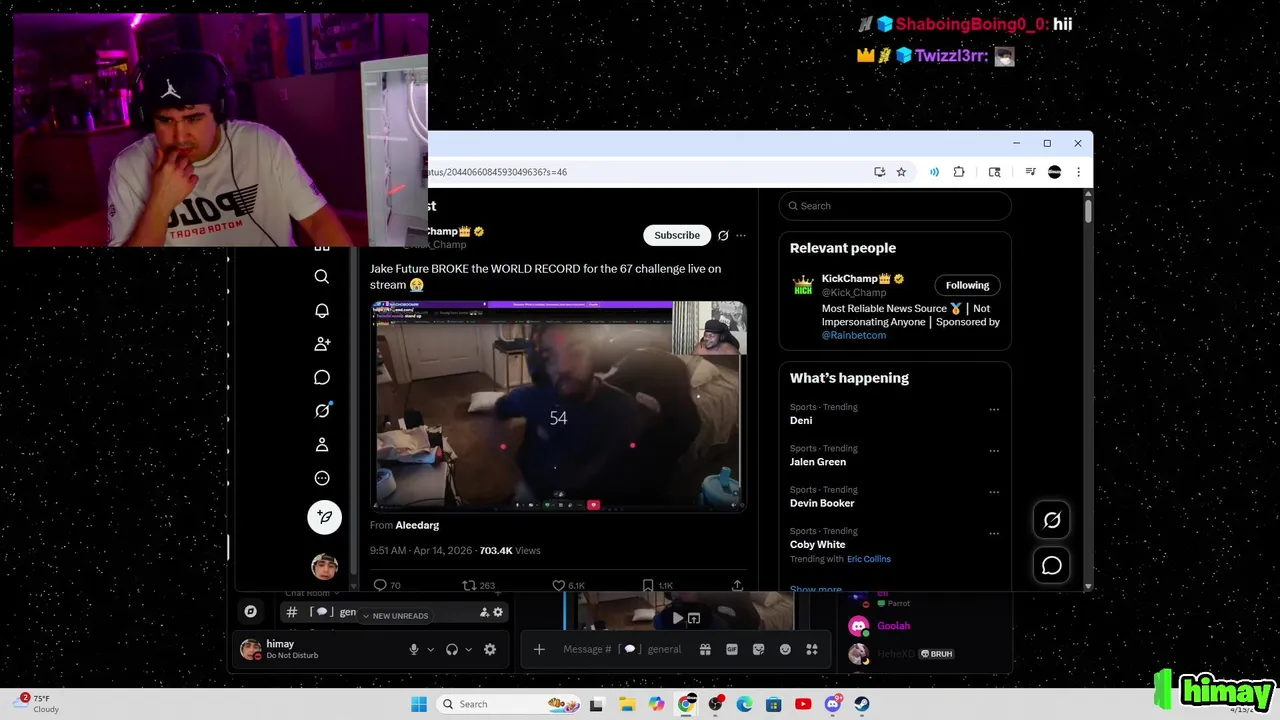Open Discord User Settings gear
The width and height of the screenshot is (1280, 720).
490,649
